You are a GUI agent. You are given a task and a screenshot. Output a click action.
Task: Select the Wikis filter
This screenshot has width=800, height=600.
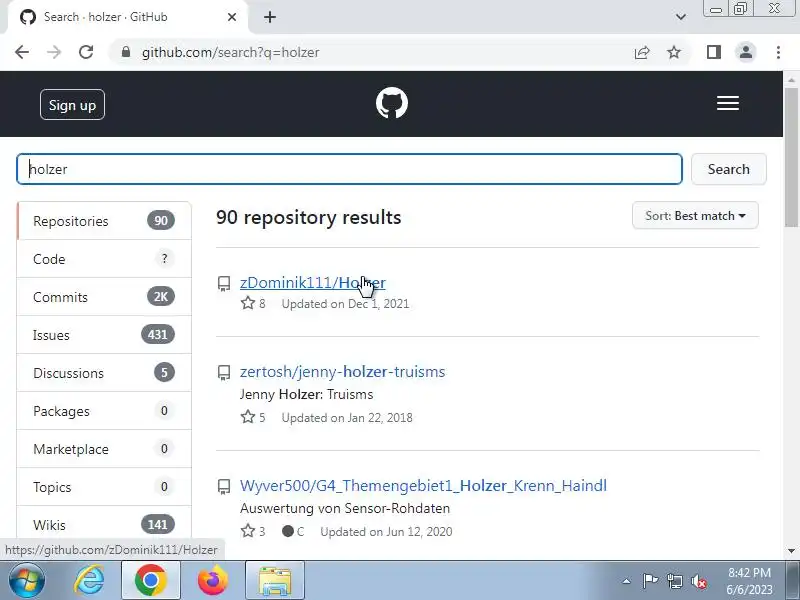104,524
